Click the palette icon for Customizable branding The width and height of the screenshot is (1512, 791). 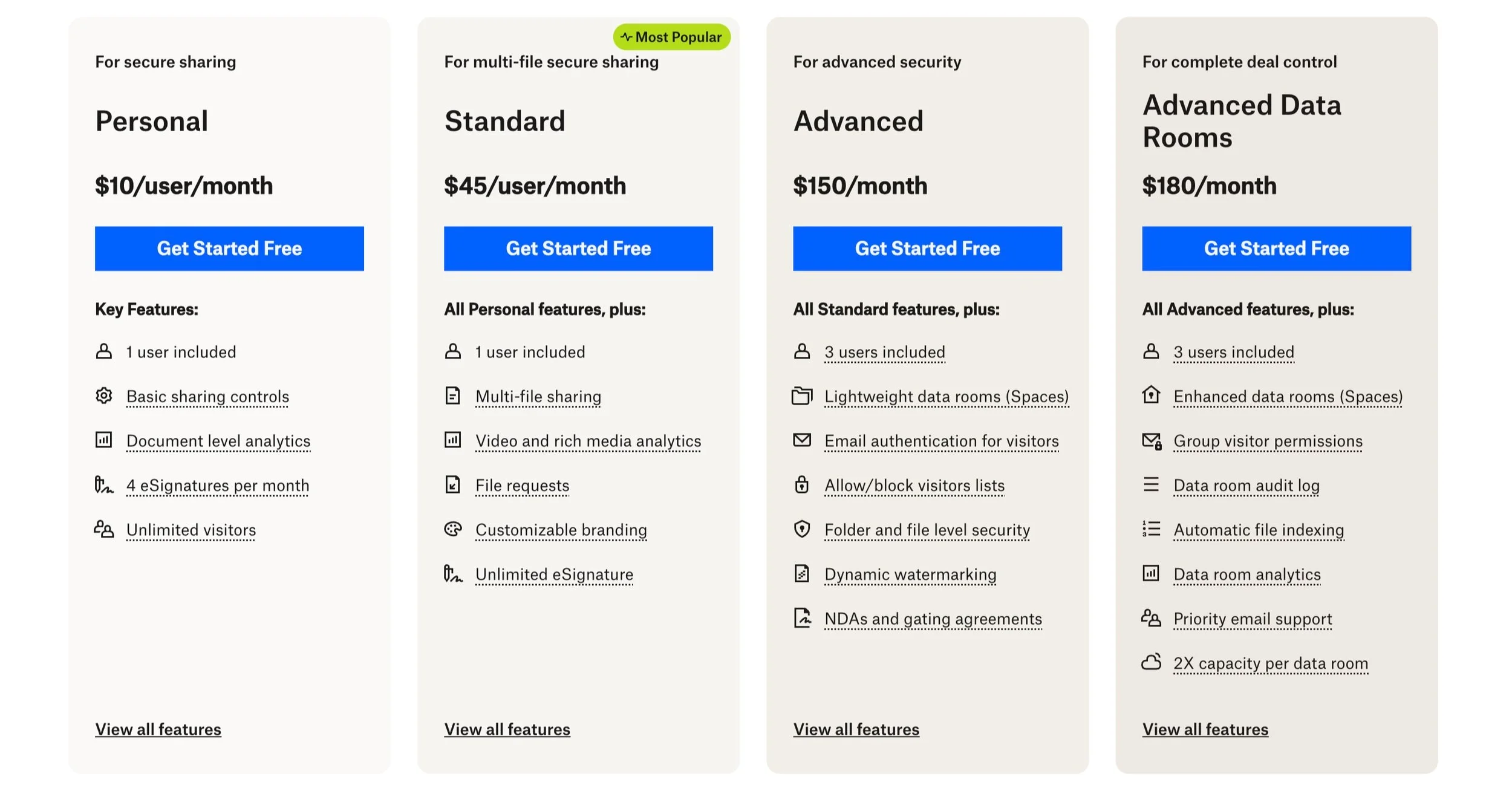tap(453, 529)
